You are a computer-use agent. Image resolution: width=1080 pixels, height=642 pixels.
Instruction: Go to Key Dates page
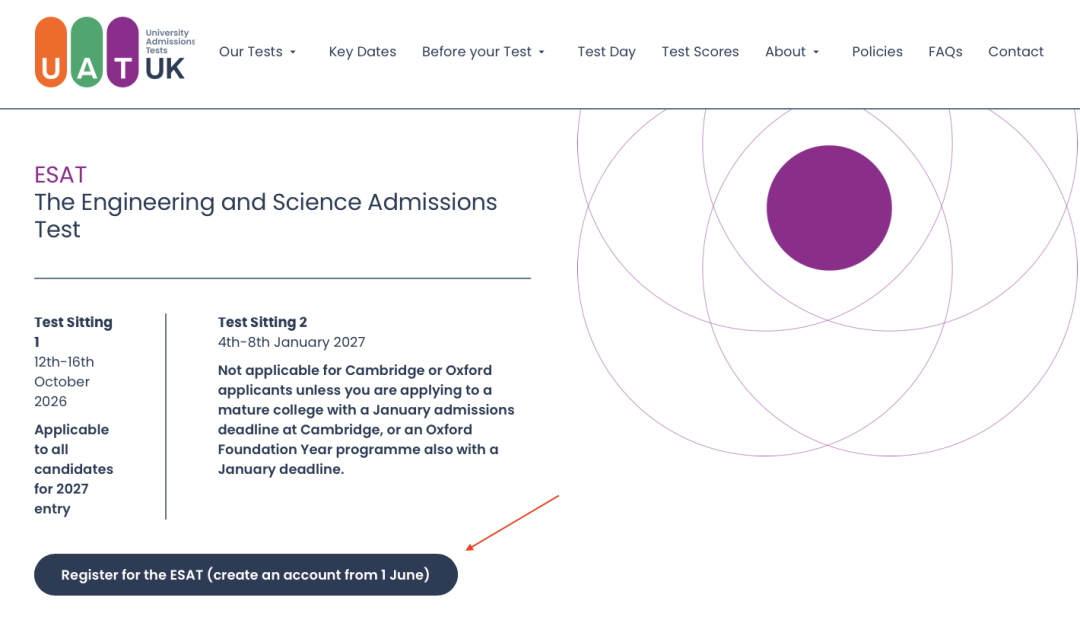pos(362,52)
